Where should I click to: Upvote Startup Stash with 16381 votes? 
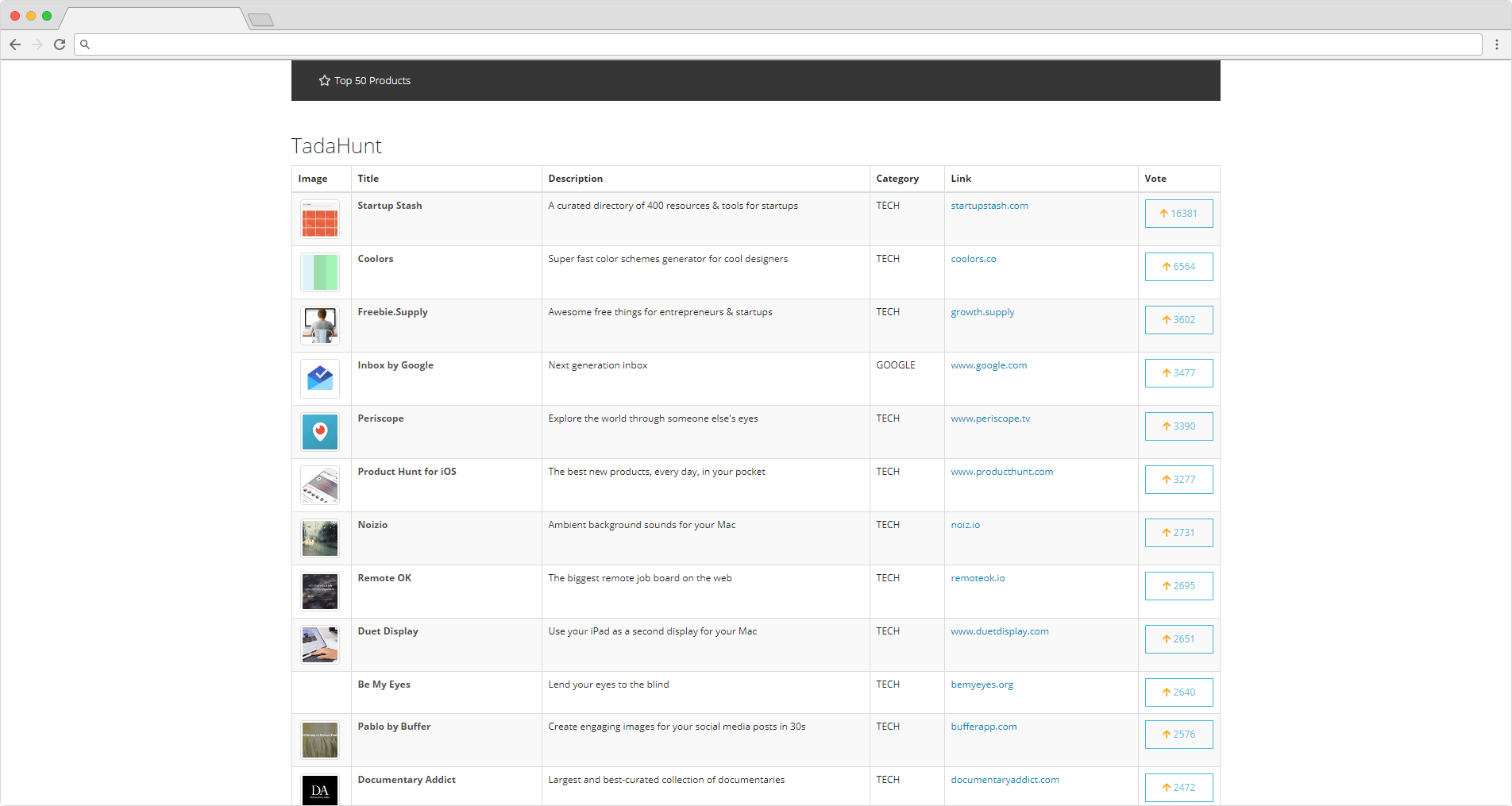[x=1178, y=214]
